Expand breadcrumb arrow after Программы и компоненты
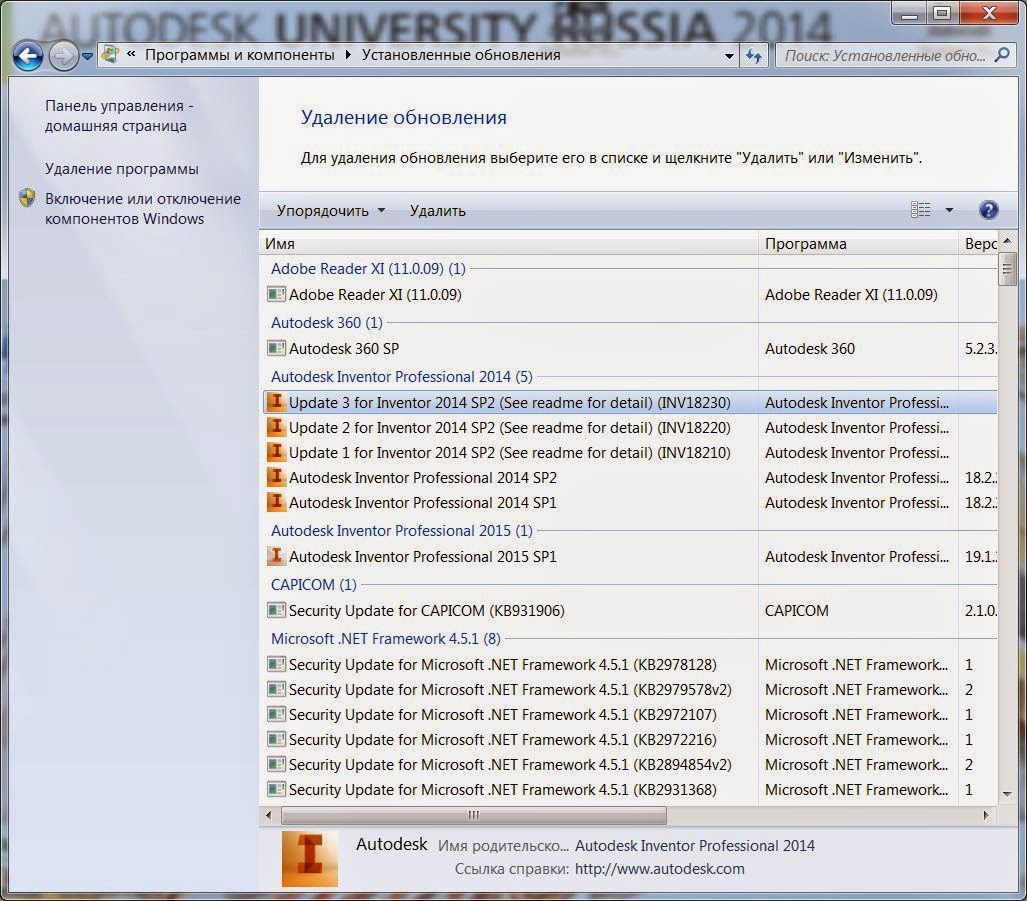The height and width of the screenshot is (901, 1027). click(x=348, y=55)
